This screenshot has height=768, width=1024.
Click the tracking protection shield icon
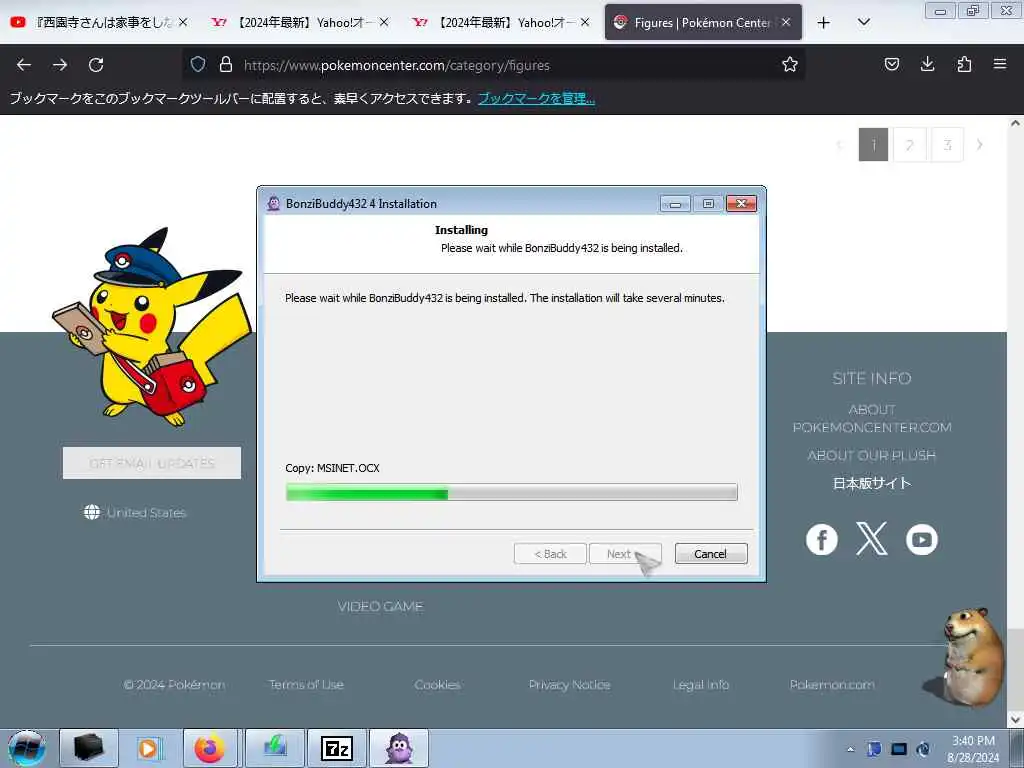point(198,64)
